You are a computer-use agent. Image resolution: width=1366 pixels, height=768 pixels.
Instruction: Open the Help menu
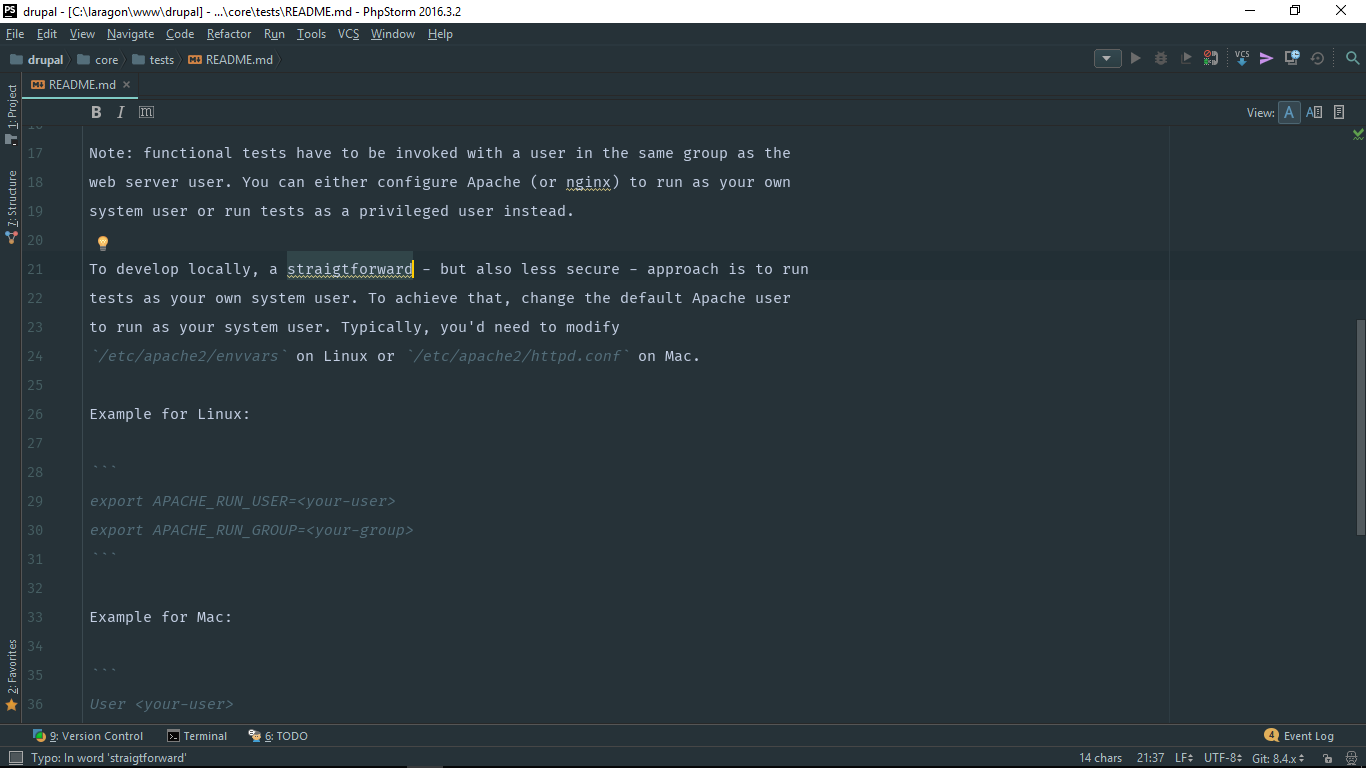440,34
